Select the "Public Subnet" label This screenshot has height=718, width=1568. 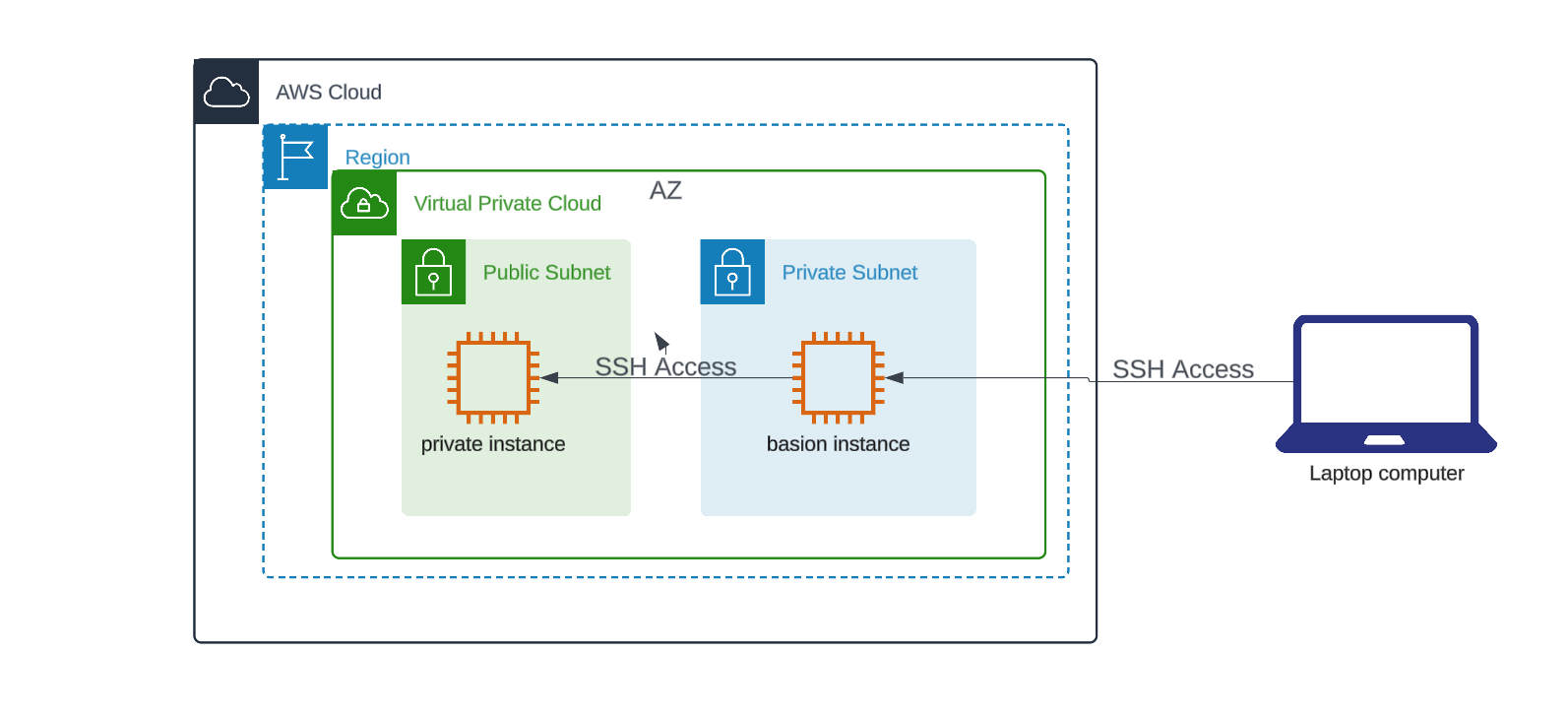(546, 273)
